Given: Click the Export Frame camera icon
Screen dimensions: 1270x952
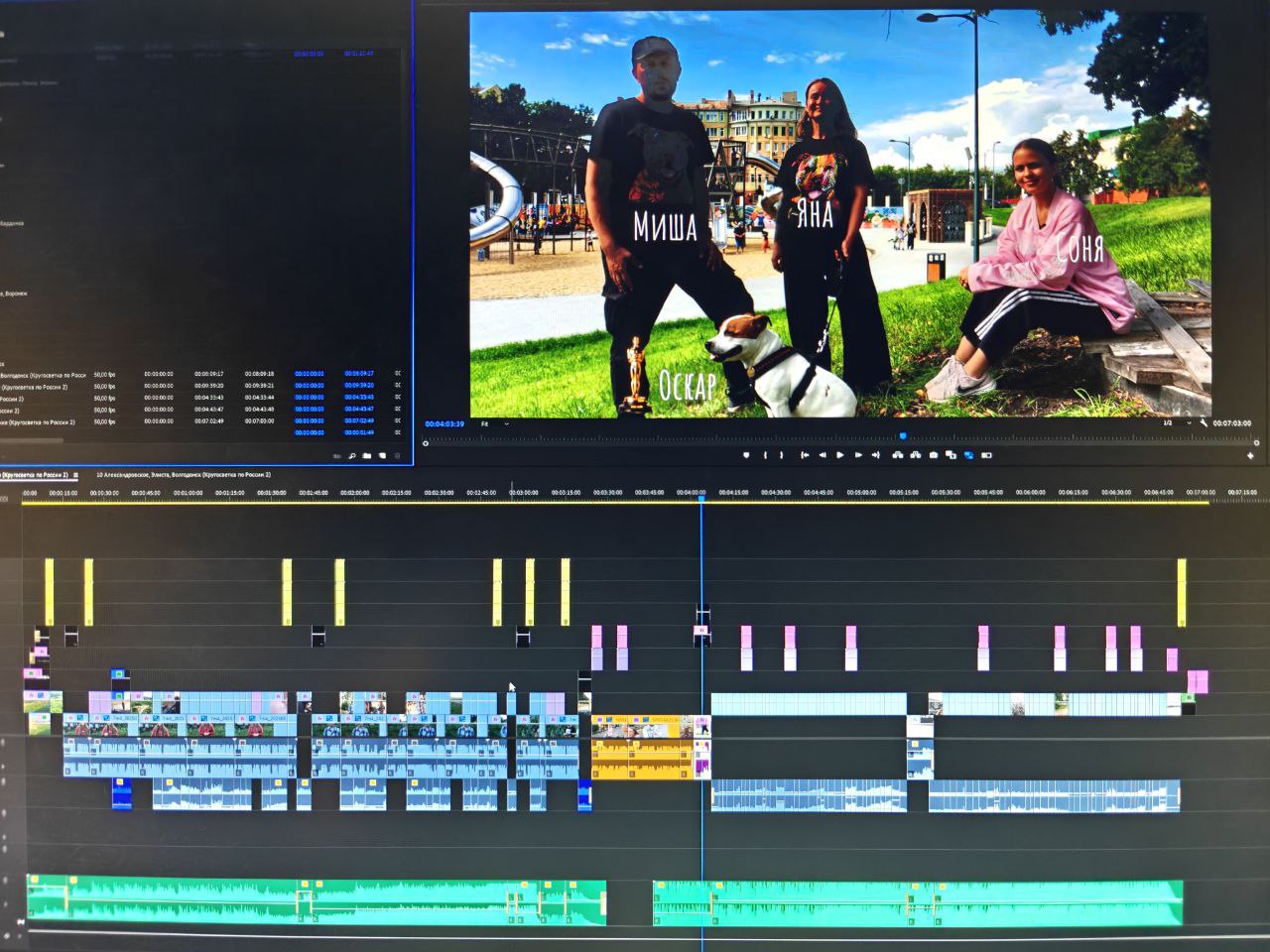Looking at the screenshot, I should click(x=934, y=455).
